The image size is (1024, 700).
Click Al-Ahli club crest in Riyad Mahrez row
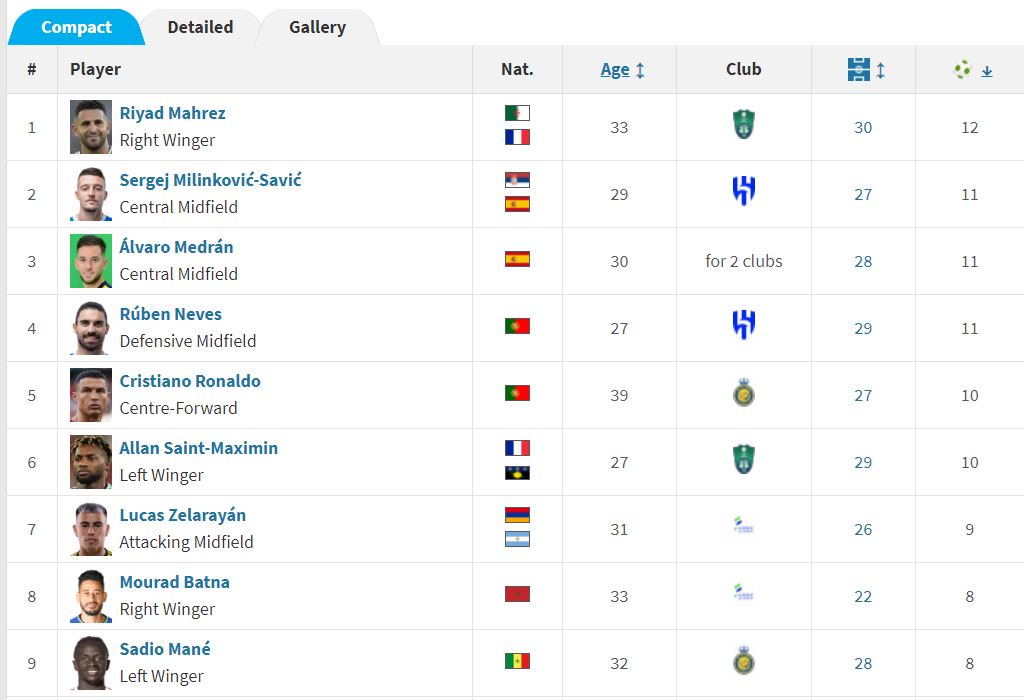743,126
